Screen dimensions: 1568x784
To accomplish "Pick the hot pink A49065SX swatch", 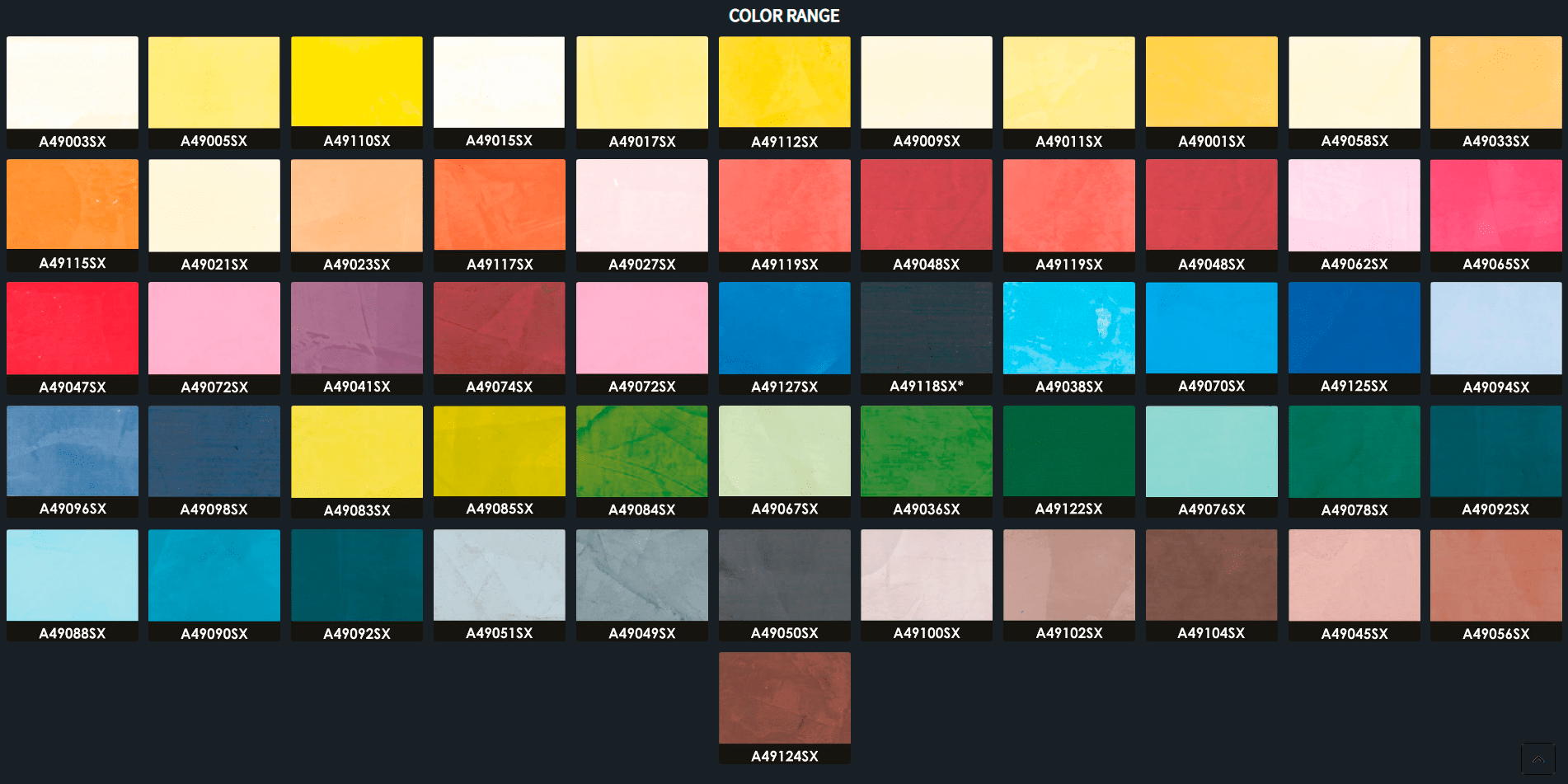I will point(1495,204).
